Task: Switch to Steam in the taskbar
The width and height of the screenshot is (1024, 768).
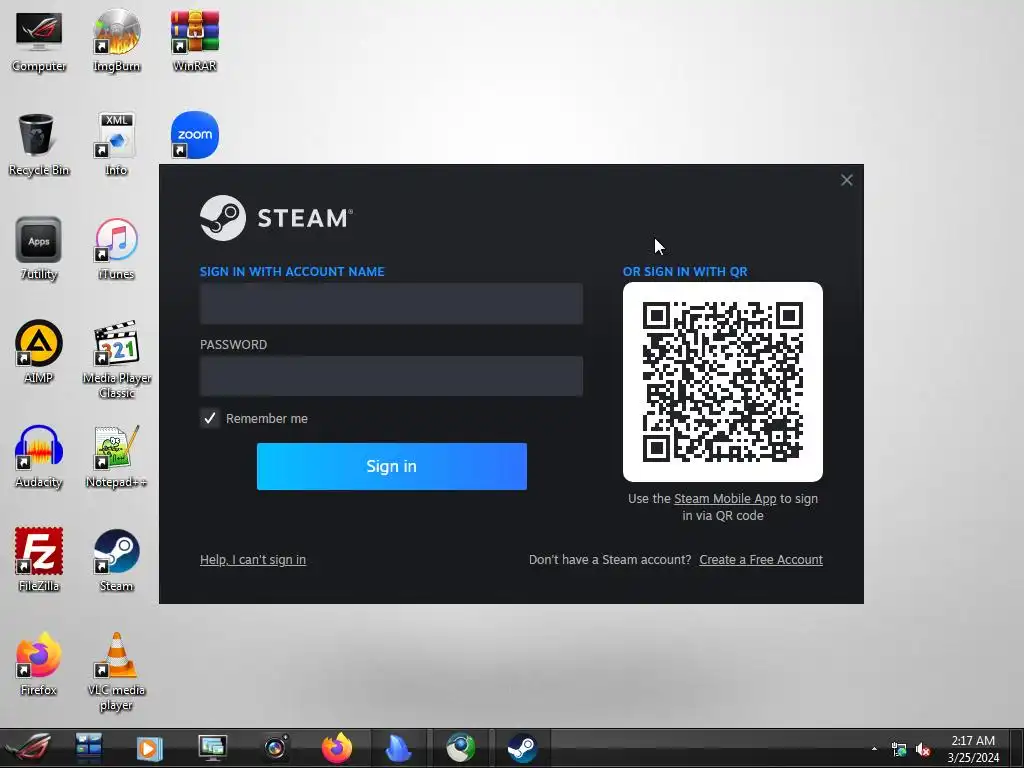Action: [x=522, y=748]
